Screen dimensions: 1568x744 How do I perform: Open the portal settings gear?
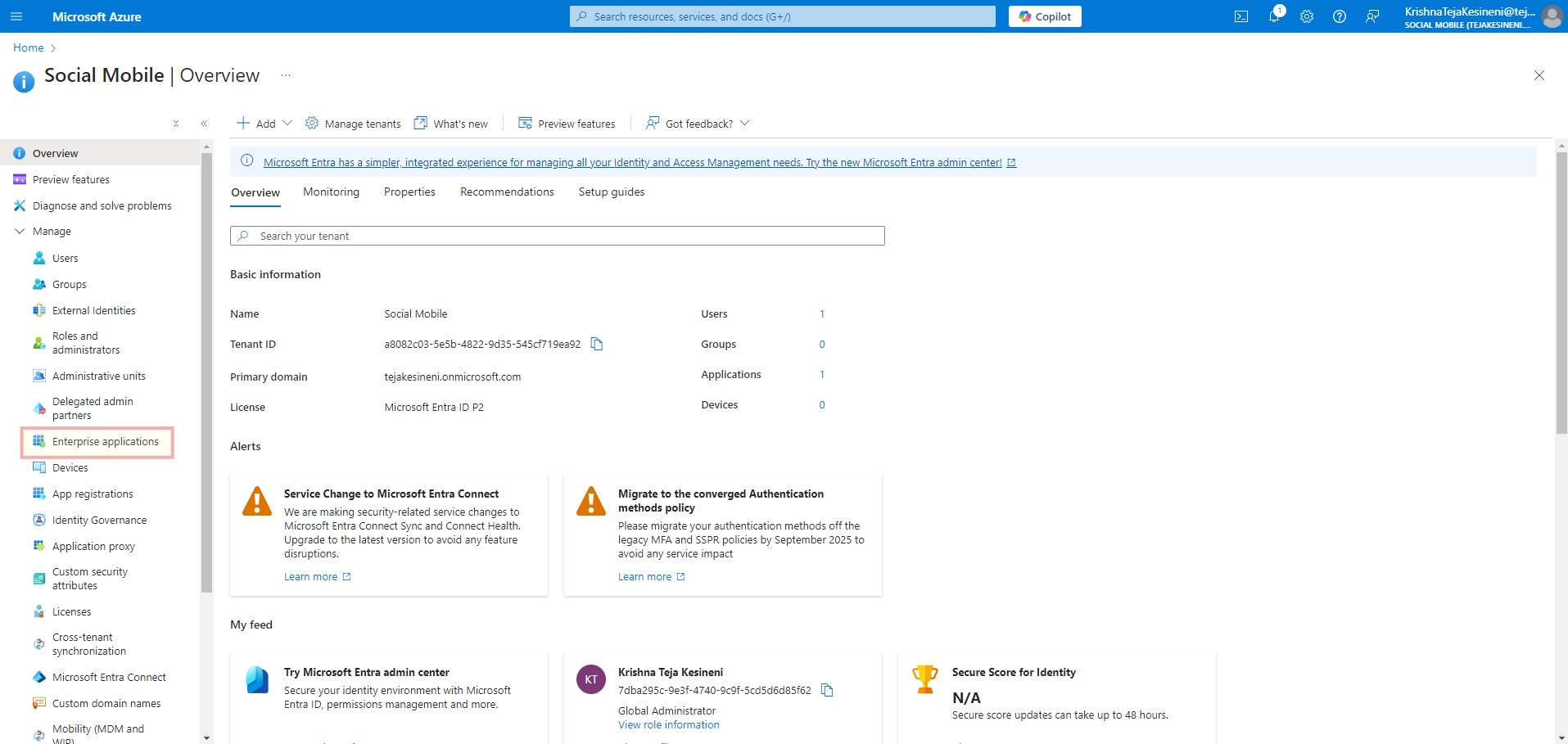coord(1307,16)
